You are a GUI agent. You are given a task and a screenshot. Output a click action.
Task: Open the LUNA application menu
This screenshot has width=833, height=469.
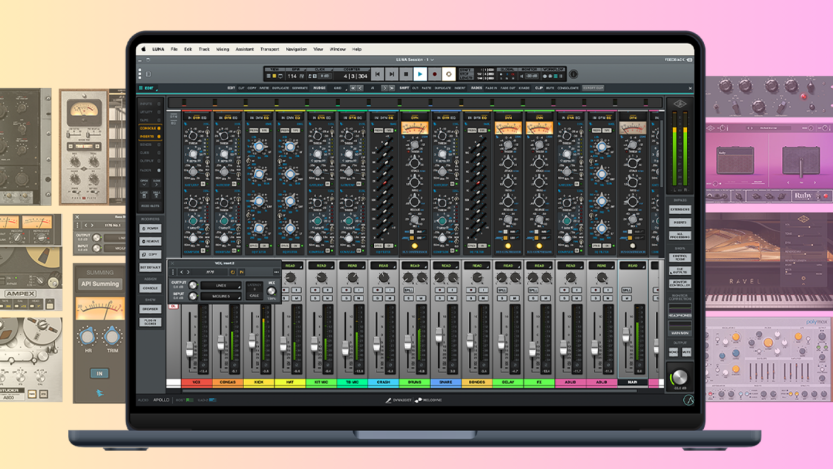(x=158, y=49)
